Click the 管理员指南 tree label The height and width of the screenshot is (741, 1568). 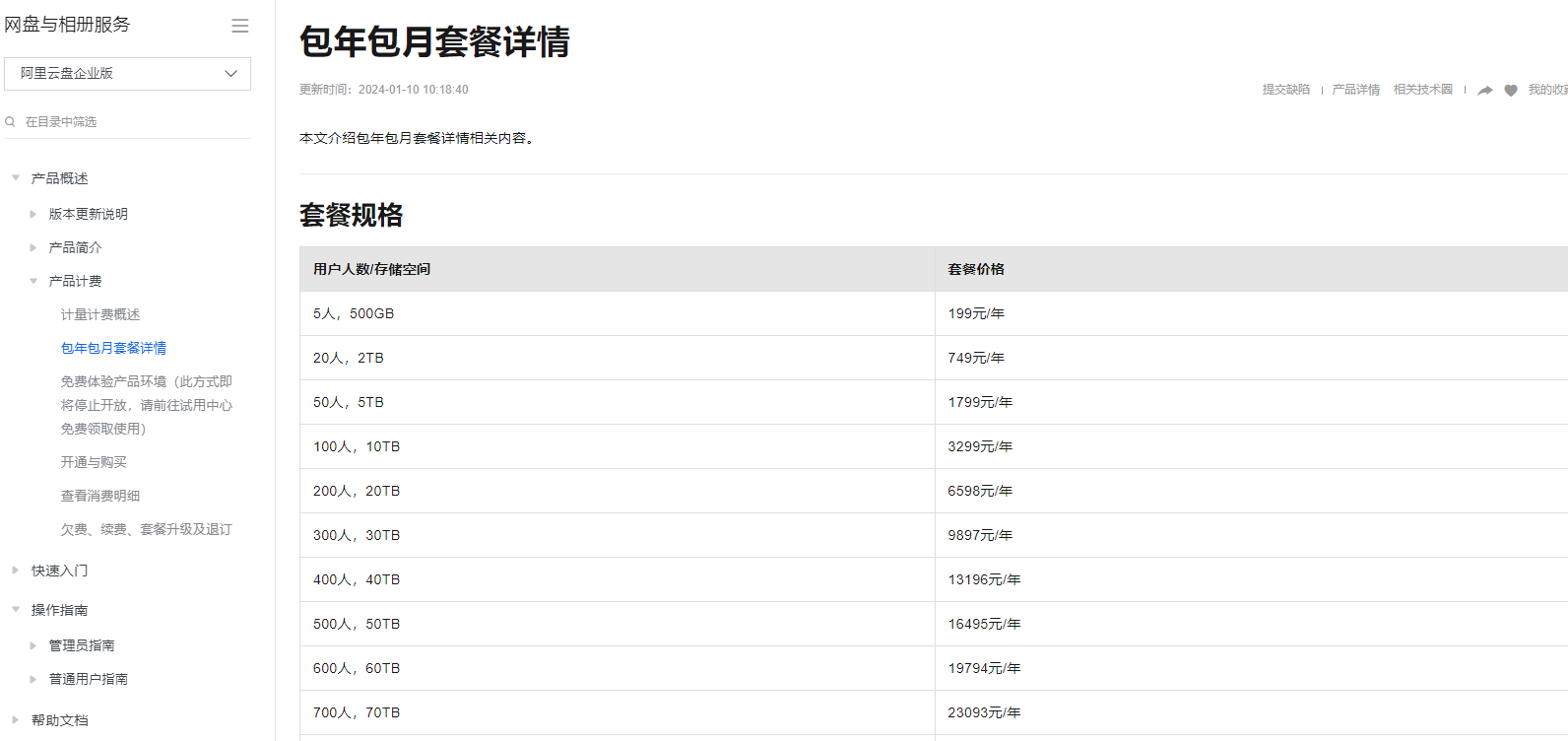click(x=82, y=645)
